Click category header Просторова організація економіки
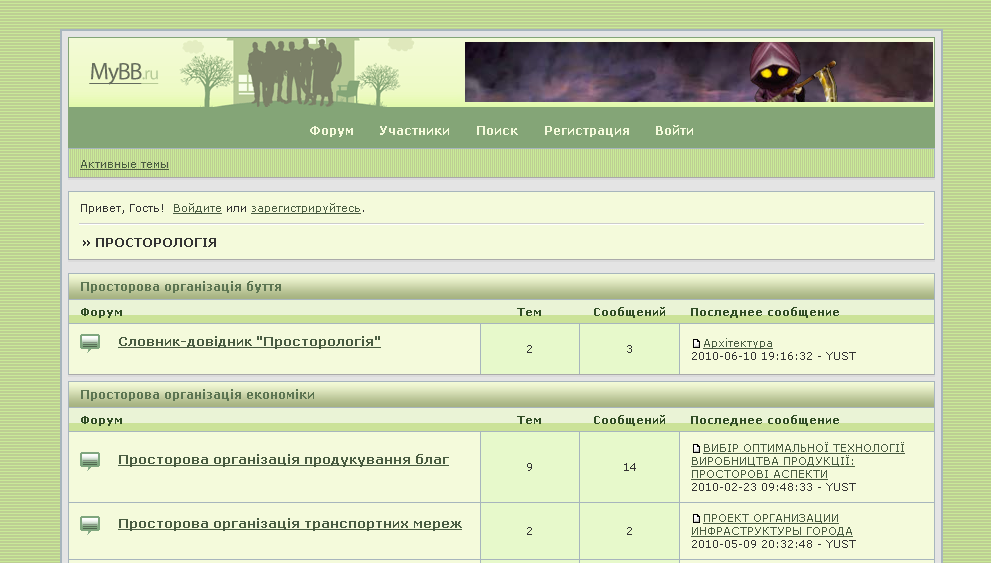 [x=197, y=395]
